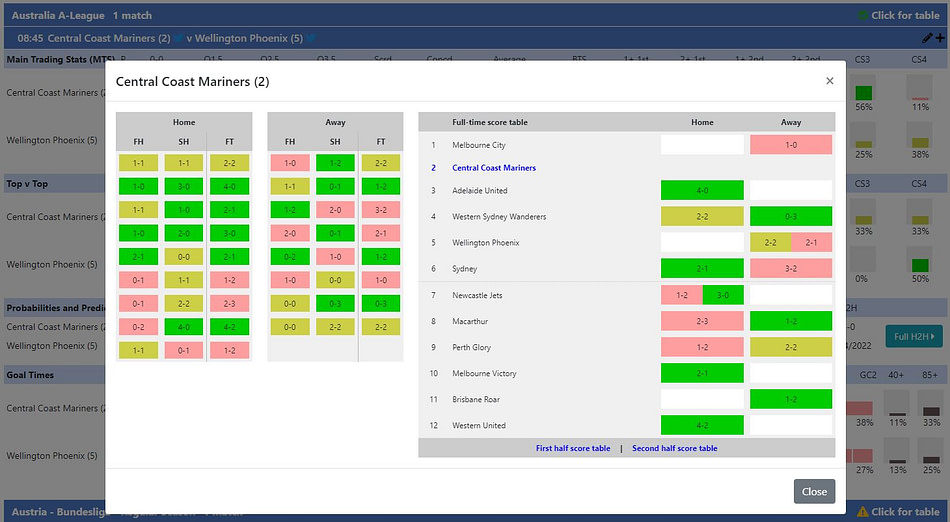The image size is (950, 522).
Task: Click the green circle icon for A-League table
Action: (863, 15)
